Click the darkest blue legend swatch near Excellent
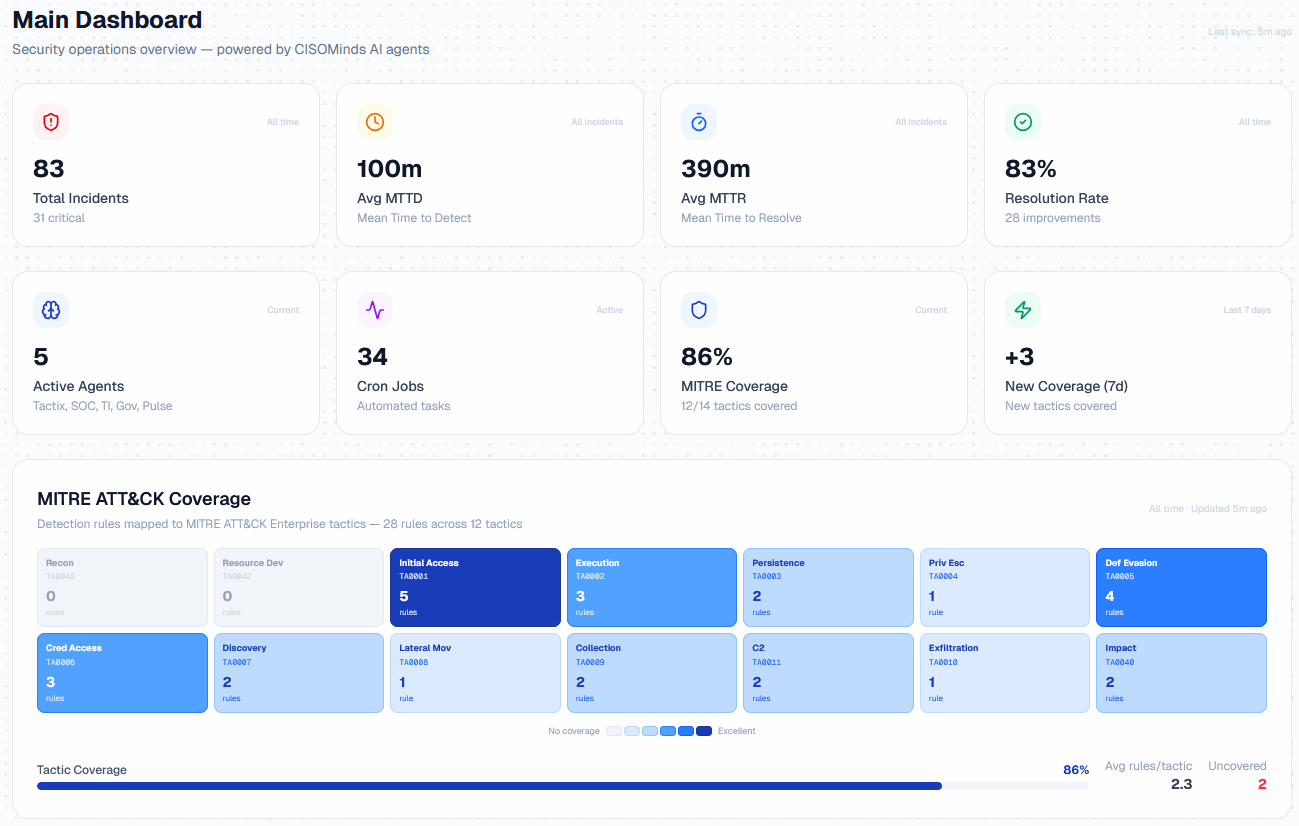Image resolution: width=1299 pixels, height=826 pixels. [704, 731]
